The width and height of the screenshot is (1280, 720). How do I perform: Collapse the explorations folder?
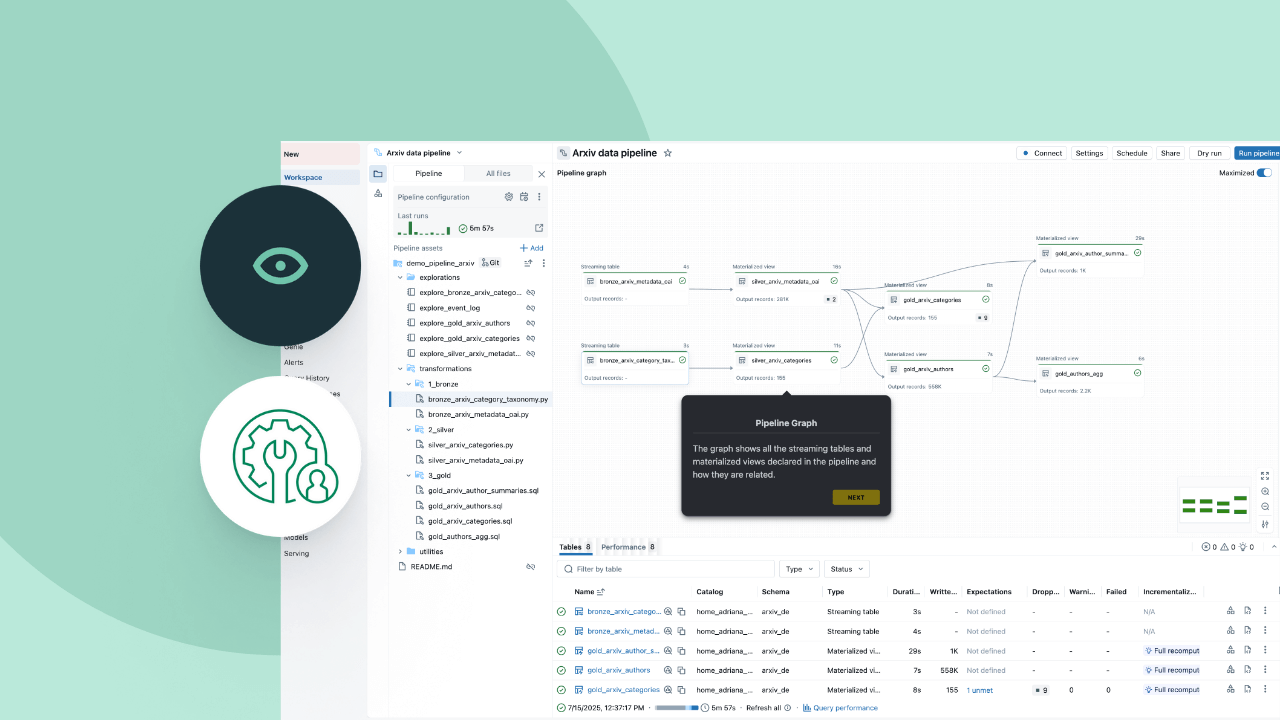400,277
